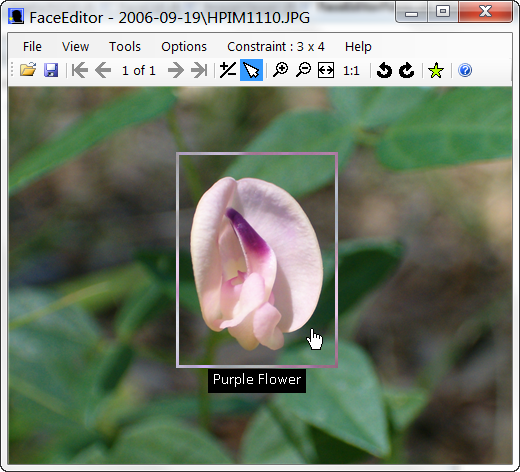
Task: Rotate the image clockwise
Action: tap(407, 70)
